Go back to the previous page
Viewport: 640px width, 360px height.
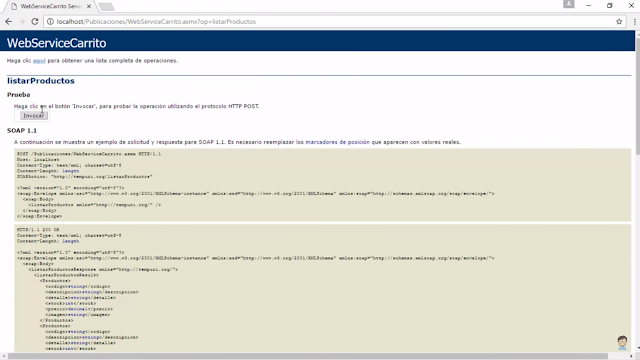9,22
